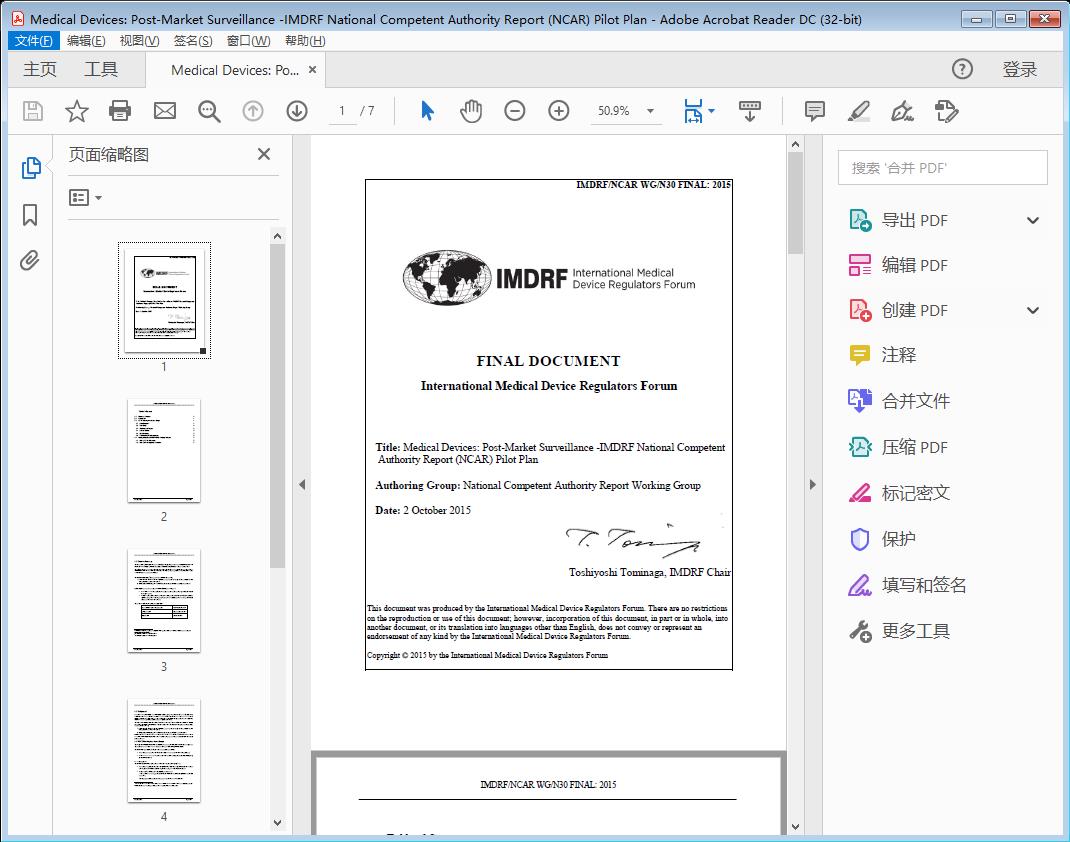This screenshot has width=1070, height=842.
Task: Zoom in using the plus icon
Action: tap(559, 111)
